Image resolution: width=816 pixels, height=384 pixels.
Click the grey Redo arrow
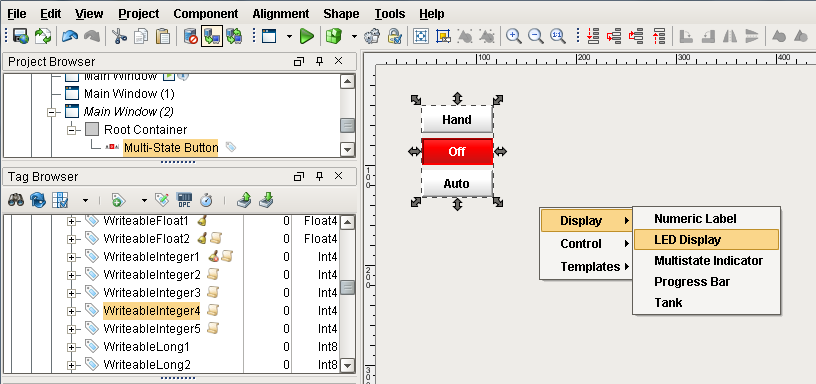coord(92,36)
